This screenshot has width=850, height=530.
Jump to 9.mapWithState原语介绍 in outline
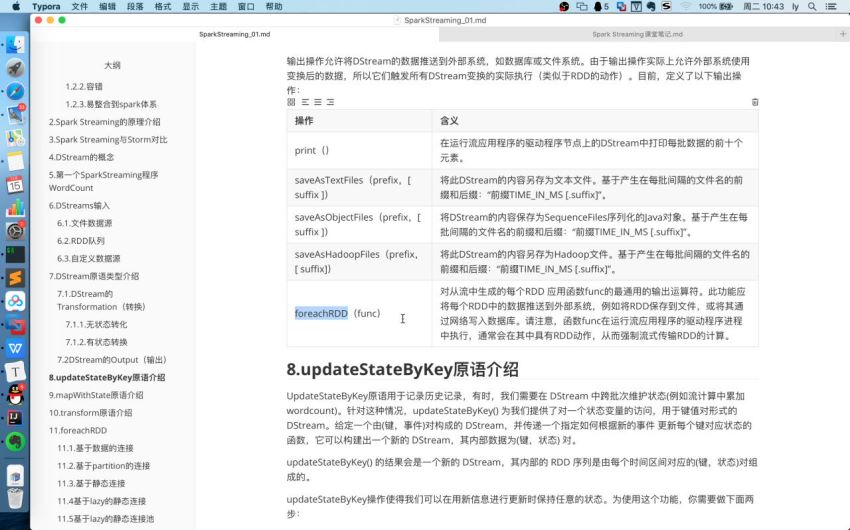(x=96, y=395)
